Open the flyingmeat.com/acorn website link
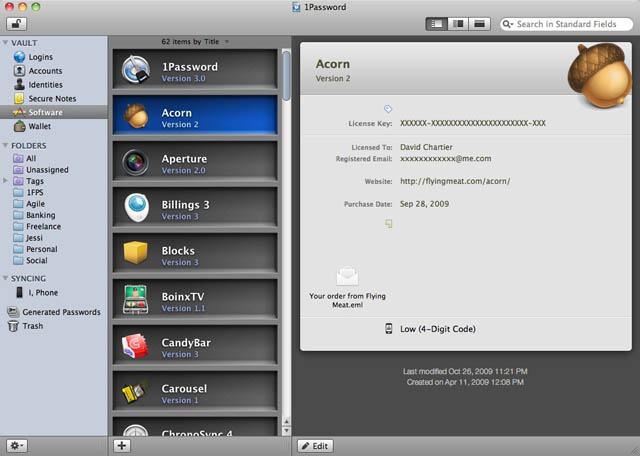The image size is (640, 456). coord(455,181)
